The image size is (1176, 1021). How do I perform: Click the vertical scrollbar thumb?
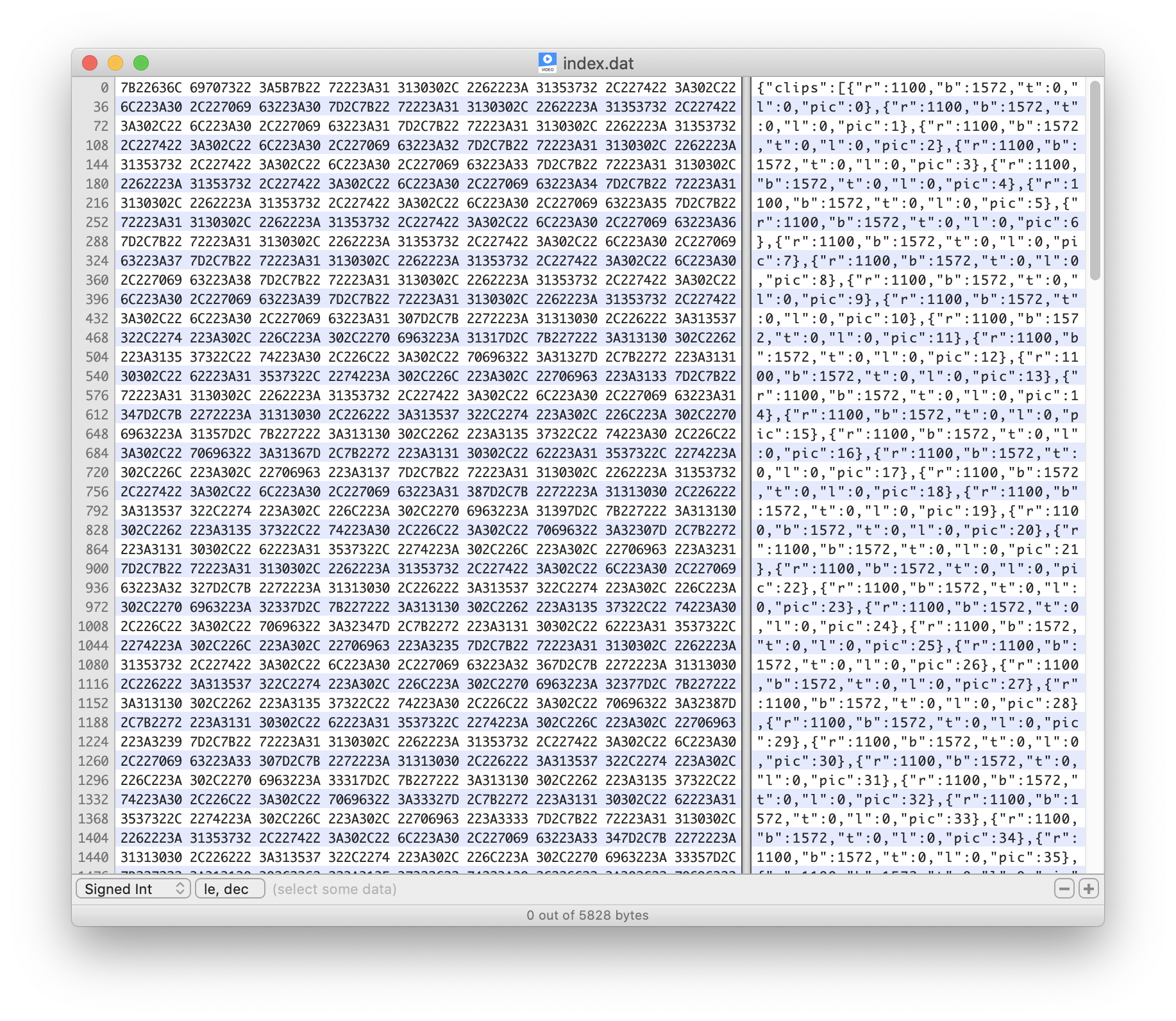1095,180
